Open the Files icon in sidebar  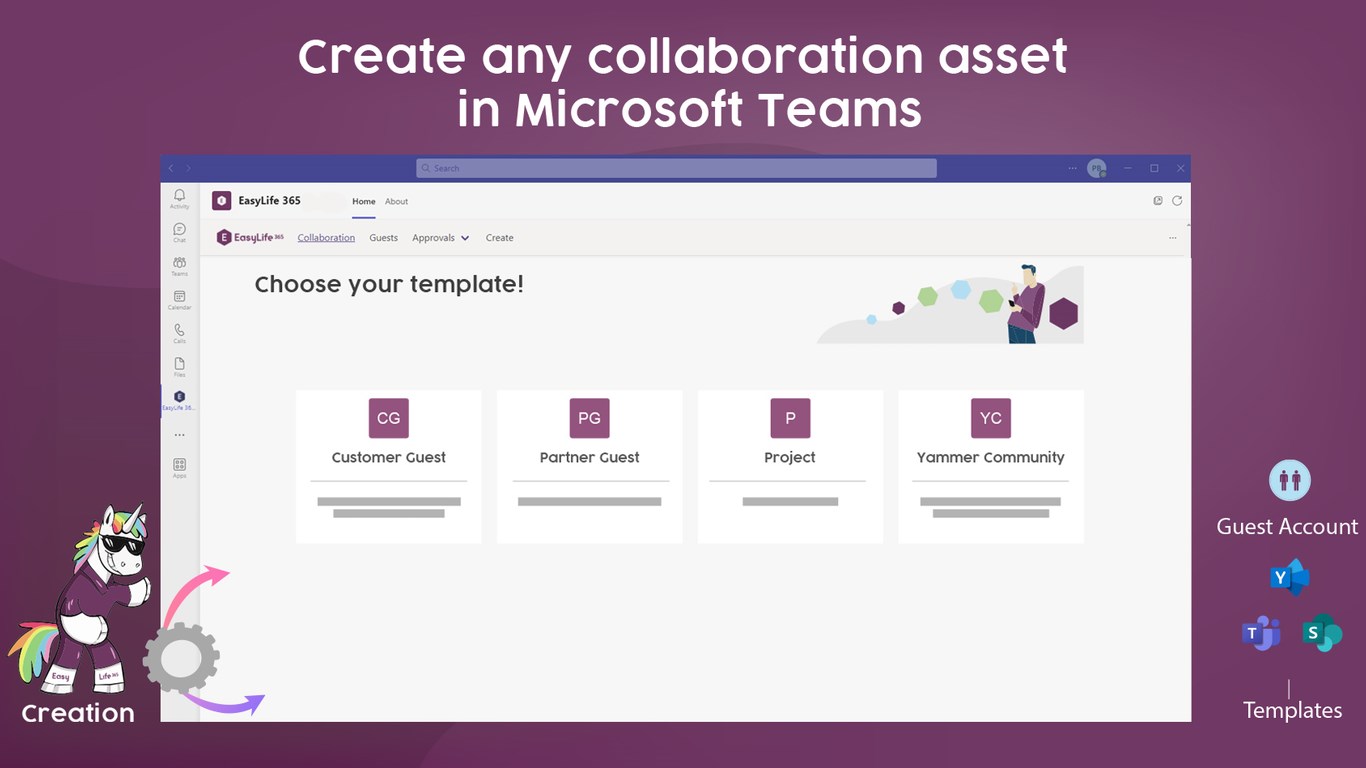click(x=179, y=367)
